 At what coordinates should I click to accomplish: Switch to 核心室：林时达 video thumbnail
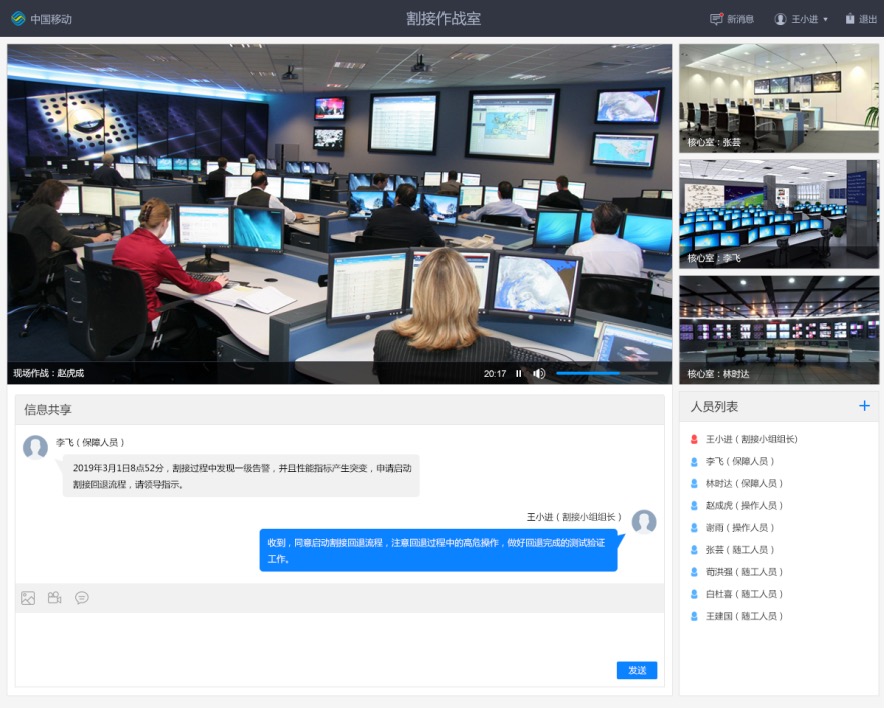pyautogui.click(x=778, y=330)
